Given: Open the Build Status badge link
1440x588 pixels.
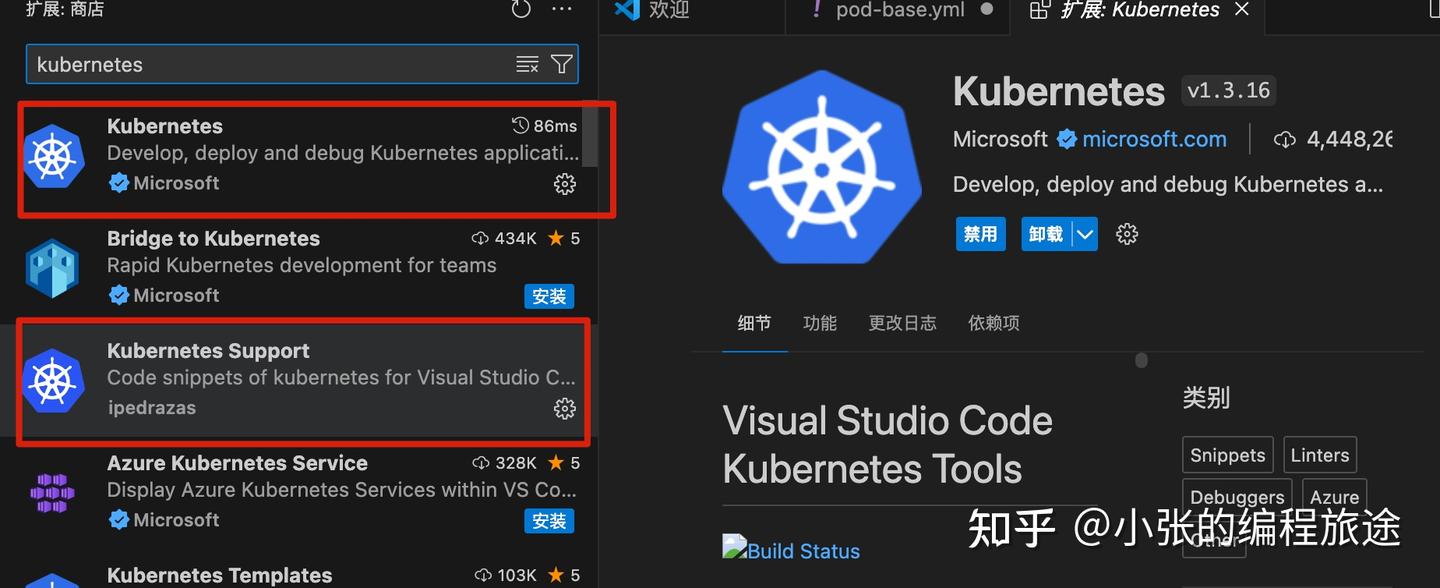Looking at the screenshot, I should coord(791,550).
